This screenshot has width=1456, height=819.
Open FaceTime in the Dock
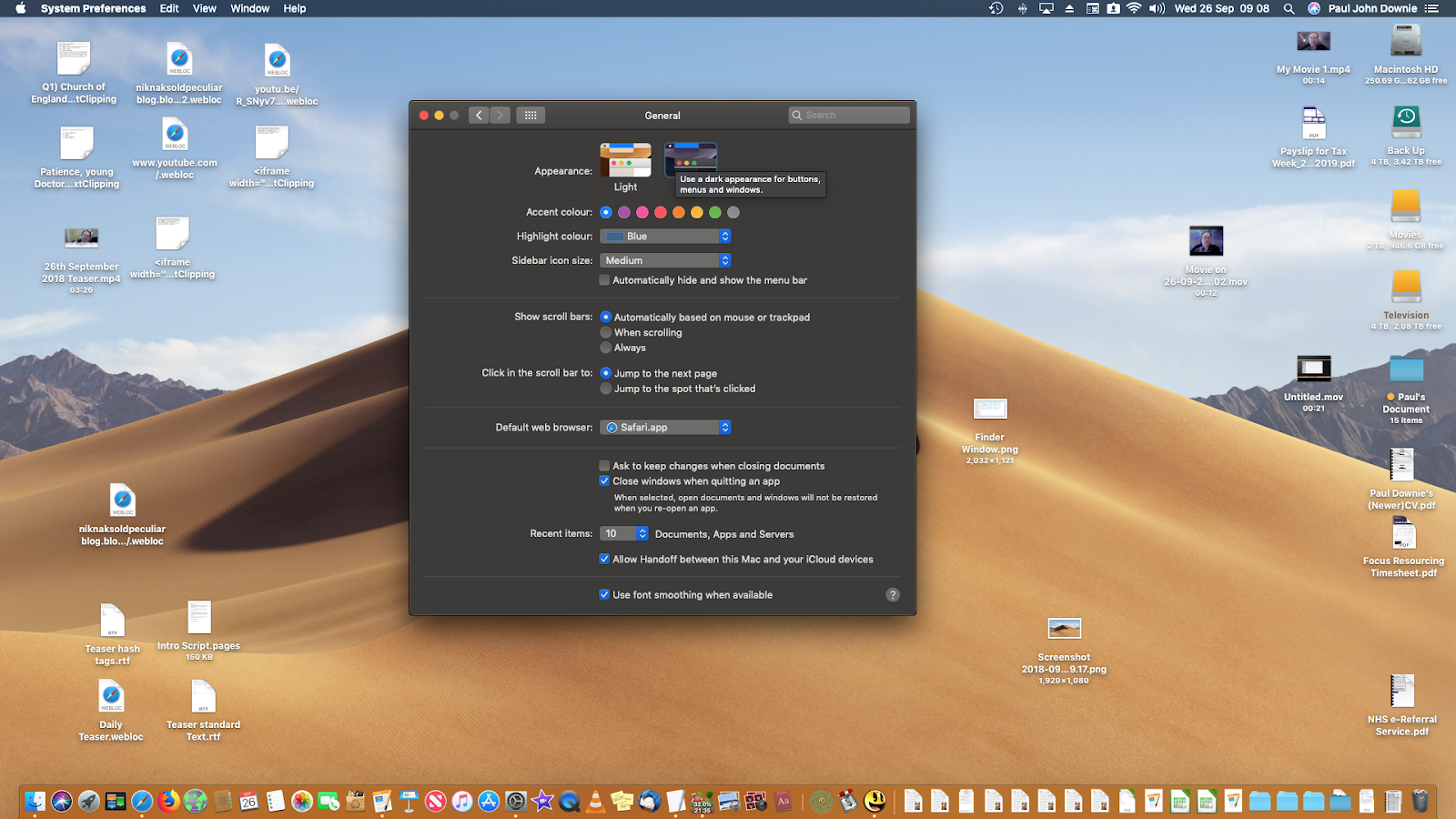(329, 801)
